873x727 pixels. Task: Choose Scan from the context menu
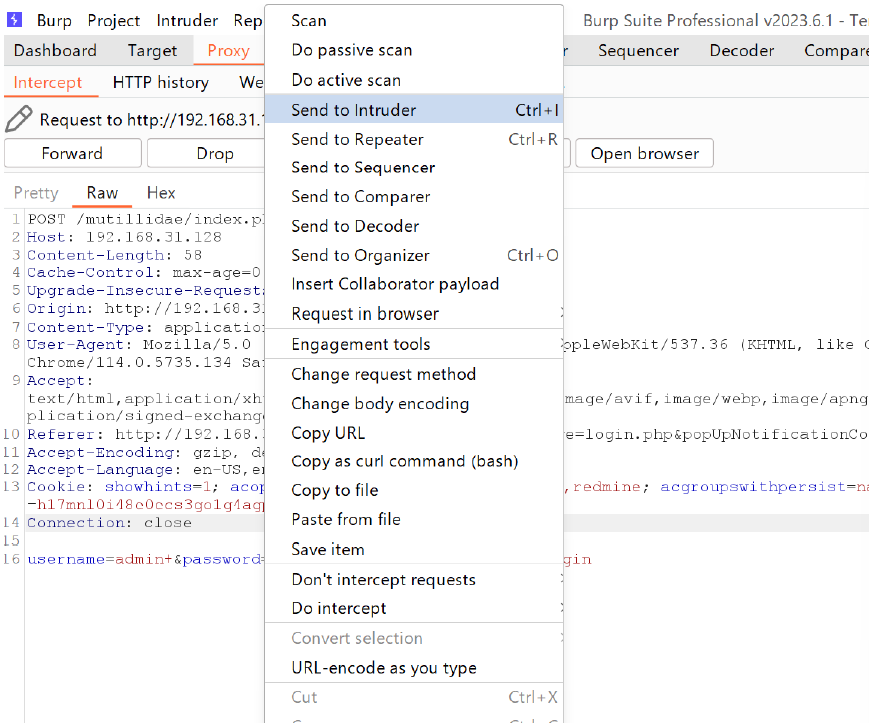[x=414, y=21]
